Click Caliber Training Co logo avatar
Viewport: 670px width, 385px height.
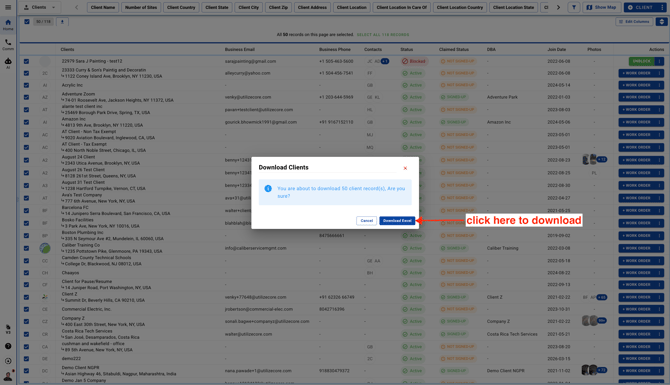click(45, 248)
